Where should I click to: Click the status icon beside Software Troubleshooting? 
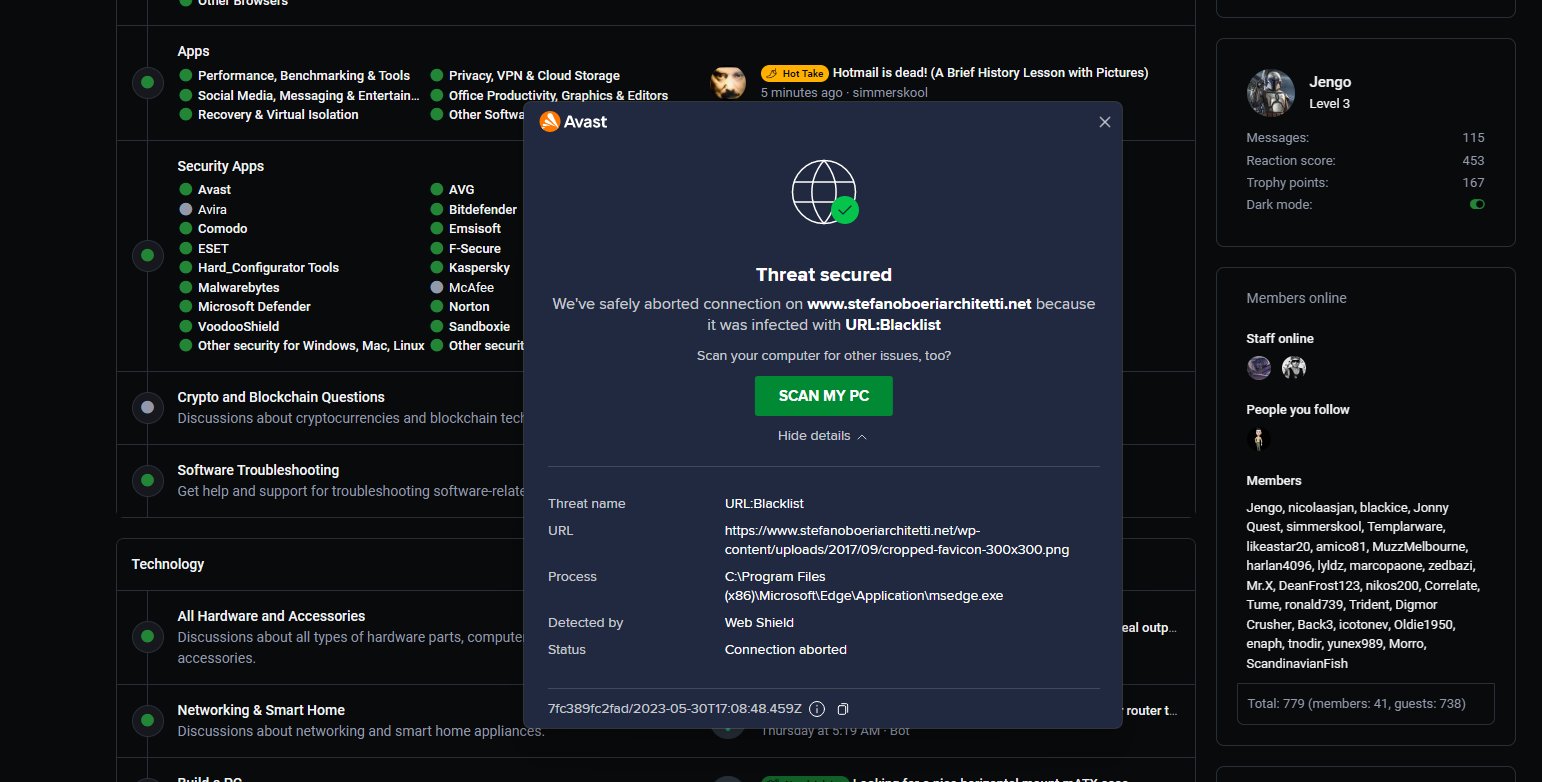(x=148, y=480)
